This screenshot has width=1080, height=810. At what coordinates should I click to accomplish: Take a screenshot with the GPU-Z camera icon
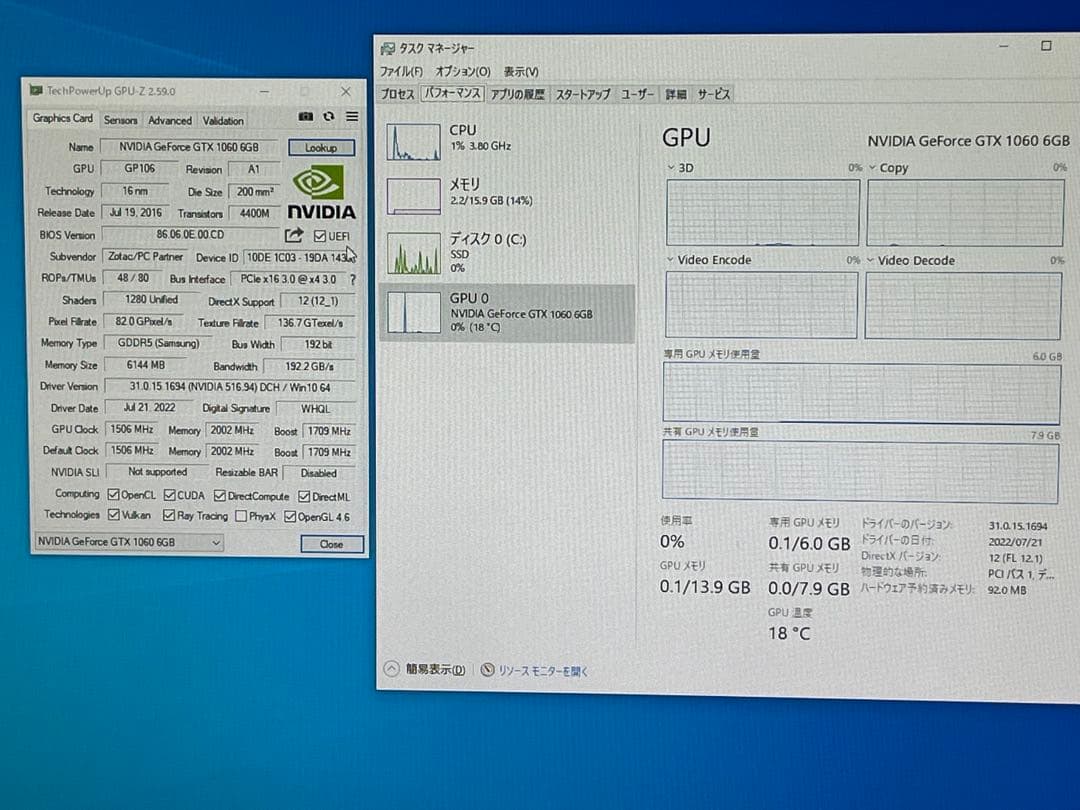pyautogui.click(x=305, y=116)
